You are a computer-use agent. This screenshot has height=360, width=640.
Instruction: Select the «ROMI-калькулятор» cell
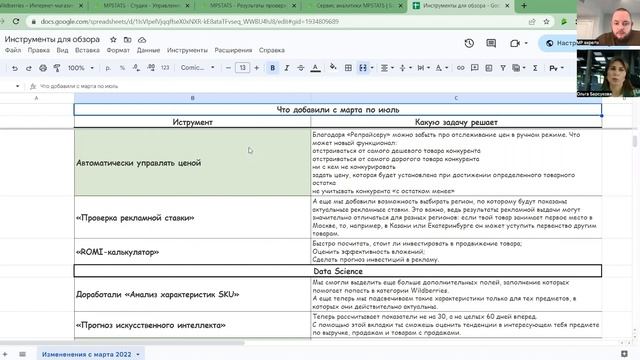(192, 252)
